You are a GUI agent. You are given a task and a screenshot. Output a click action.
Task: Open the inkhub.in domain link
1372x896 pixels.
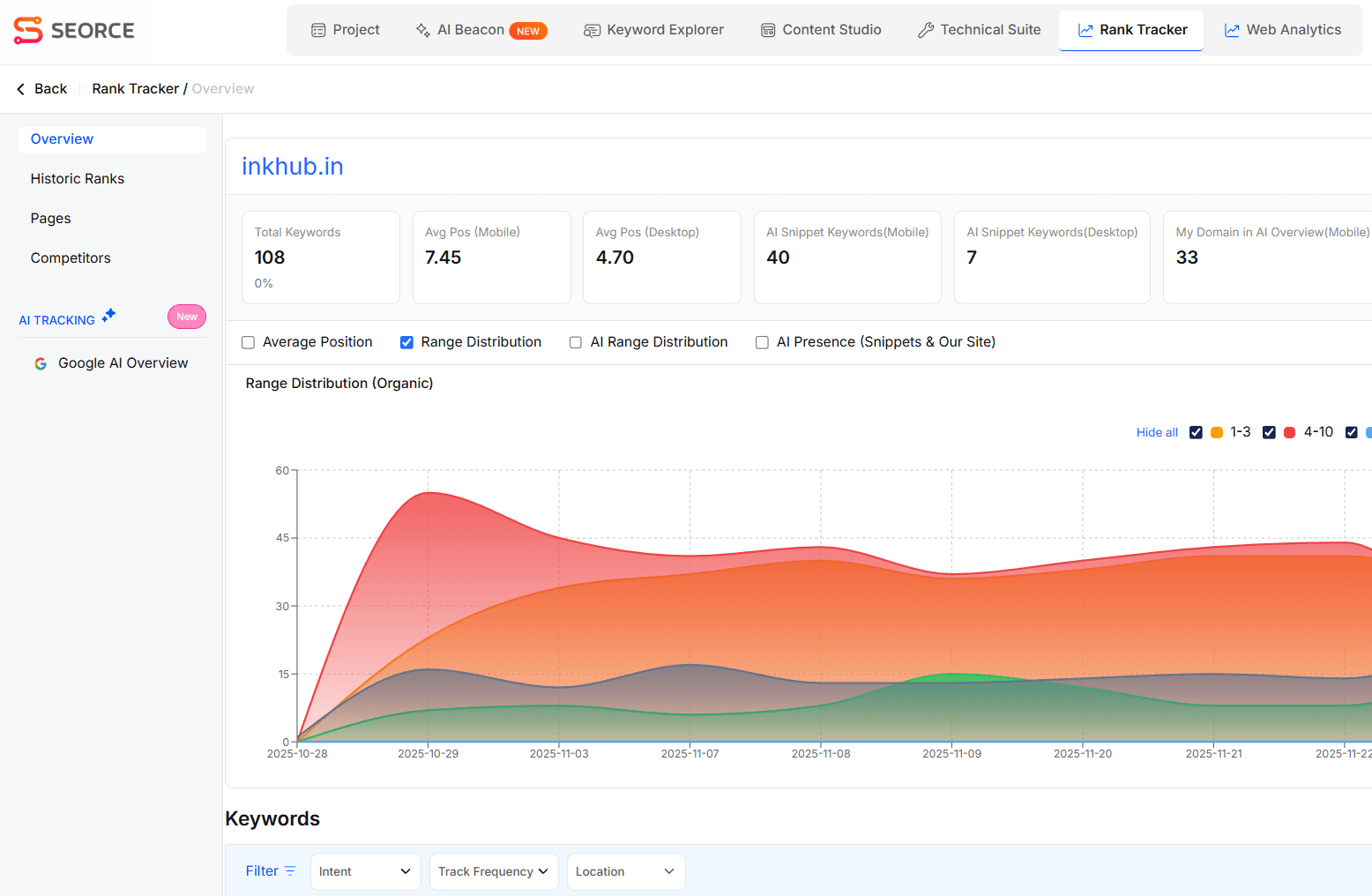coord(293,166)
